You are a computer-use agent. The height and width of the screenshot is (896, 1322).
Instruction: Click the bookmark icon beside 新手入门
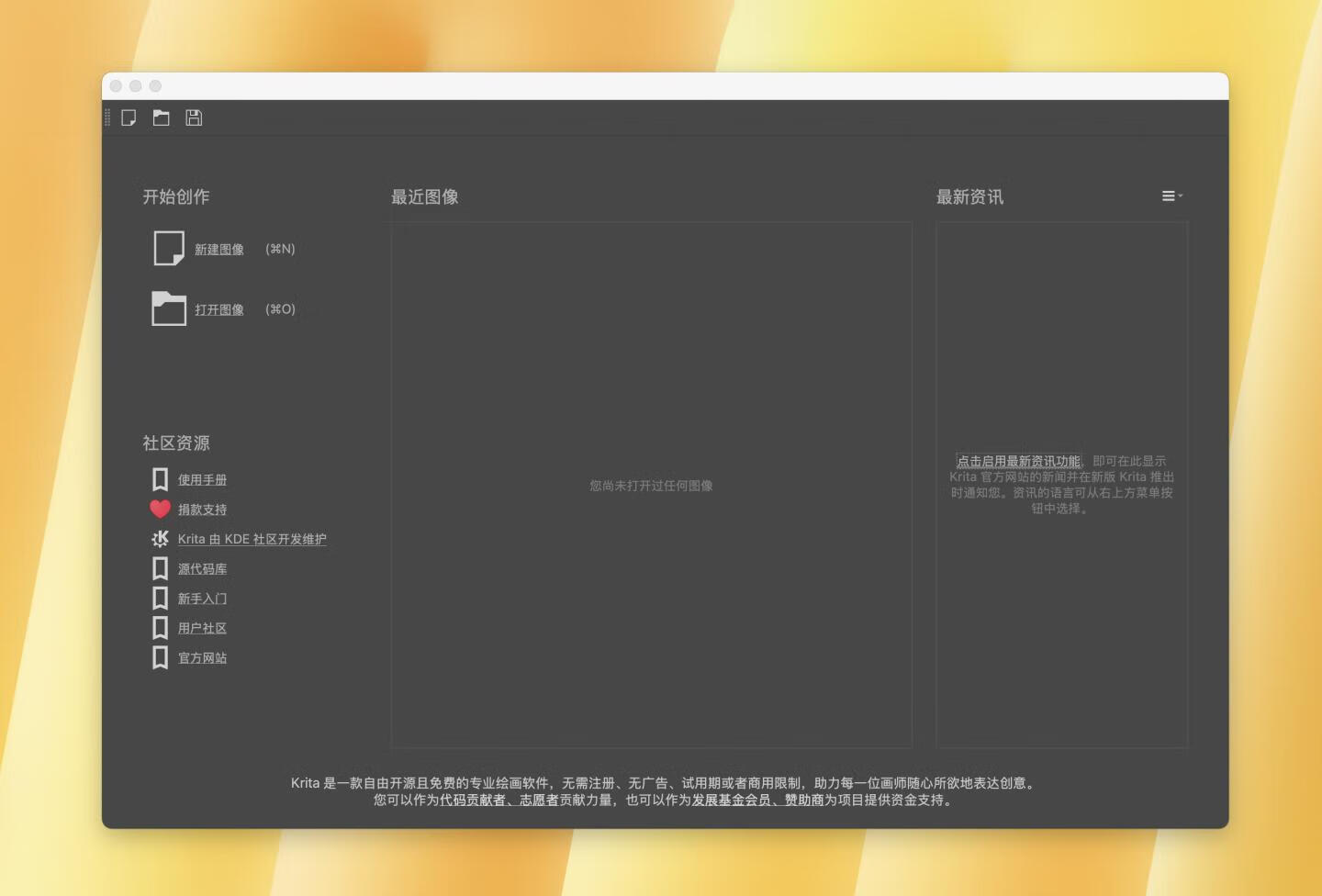coord(160,599)
